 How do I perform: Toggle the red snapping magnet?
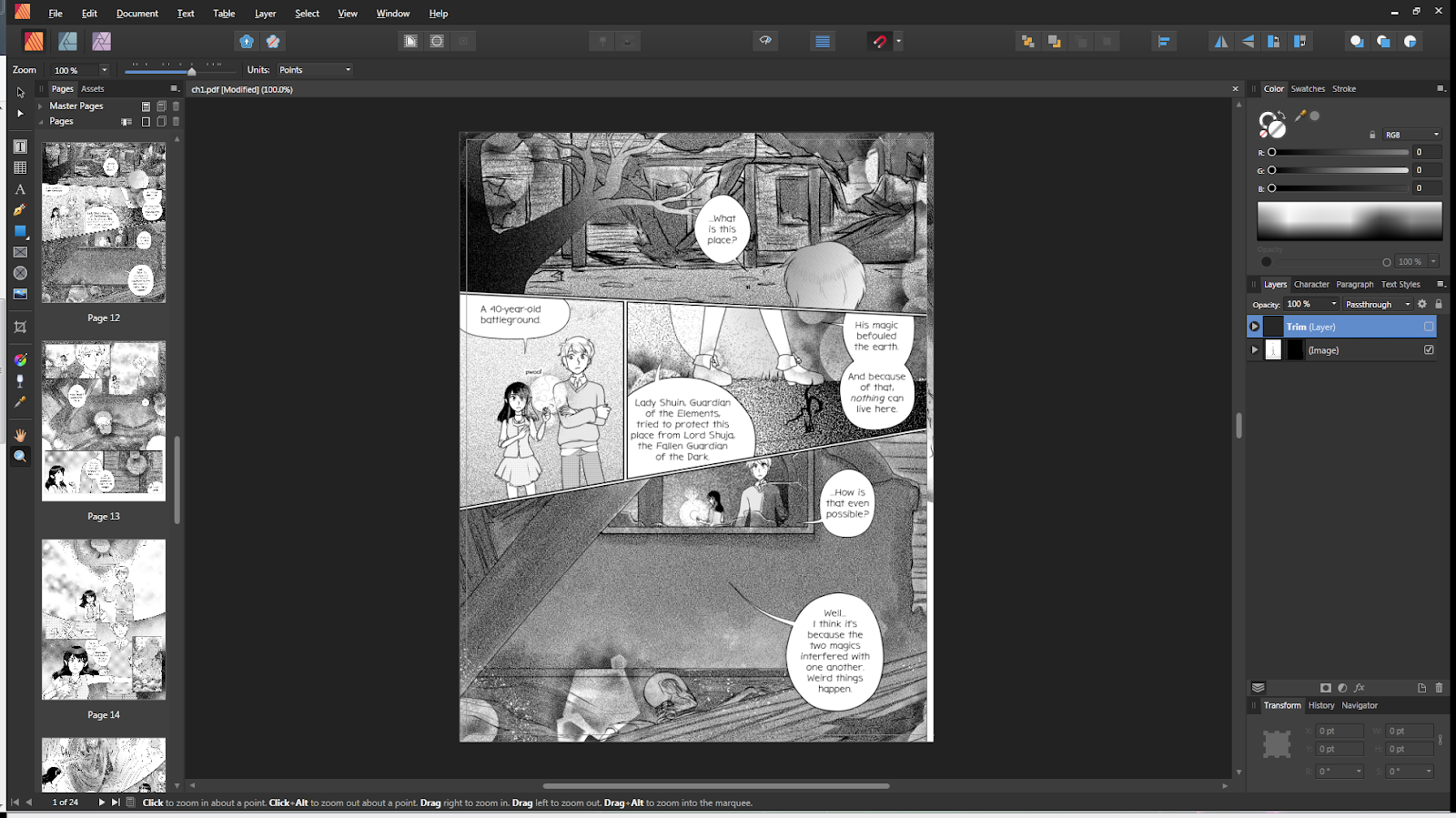point(879,41)
